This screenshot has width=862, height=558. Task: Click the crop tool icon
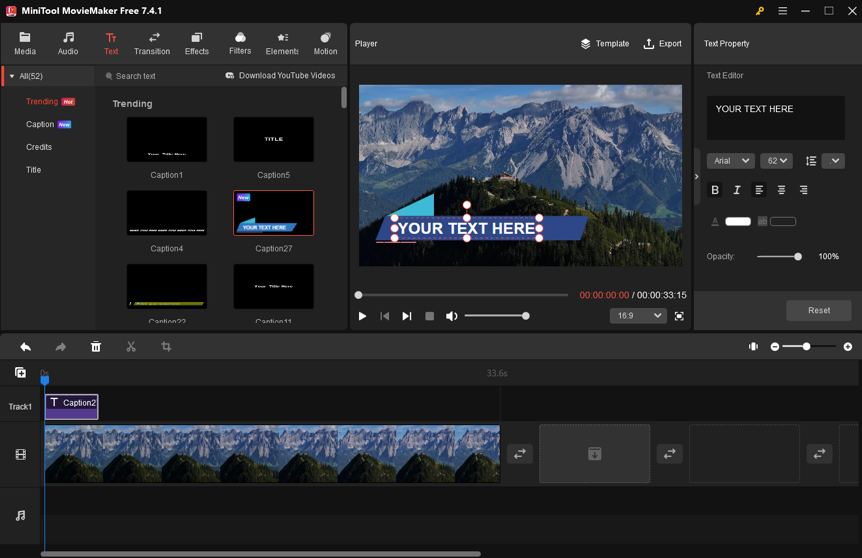[166, 347]
